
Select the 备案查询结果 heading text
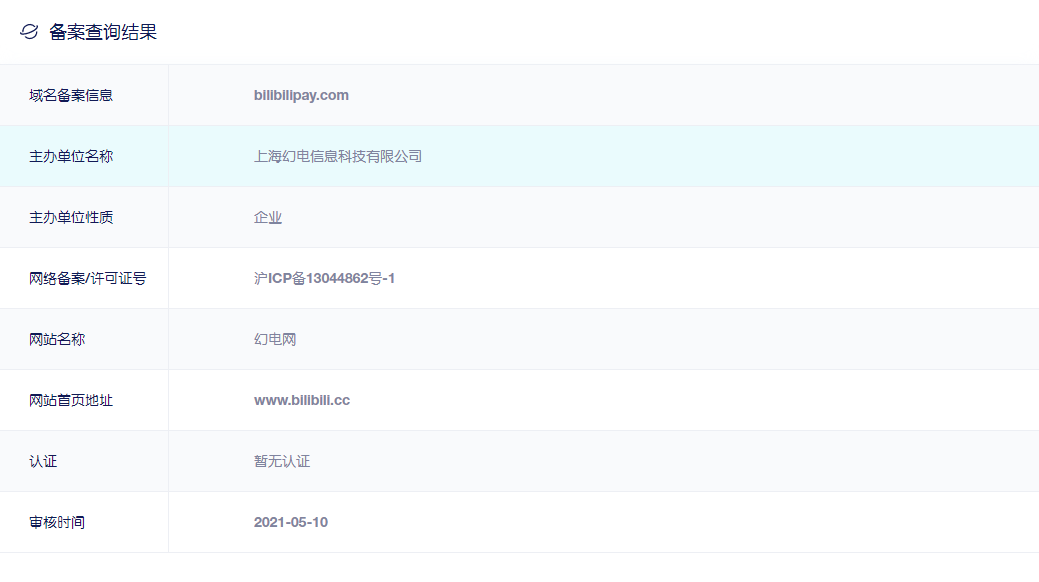(103, 32)
